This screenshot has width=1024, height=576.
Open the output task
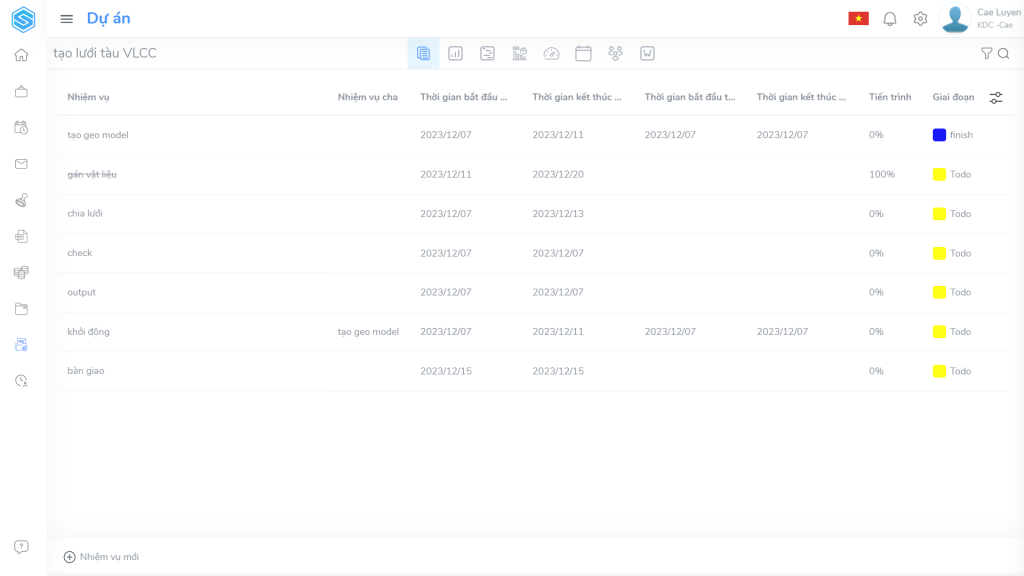(81, 292)
